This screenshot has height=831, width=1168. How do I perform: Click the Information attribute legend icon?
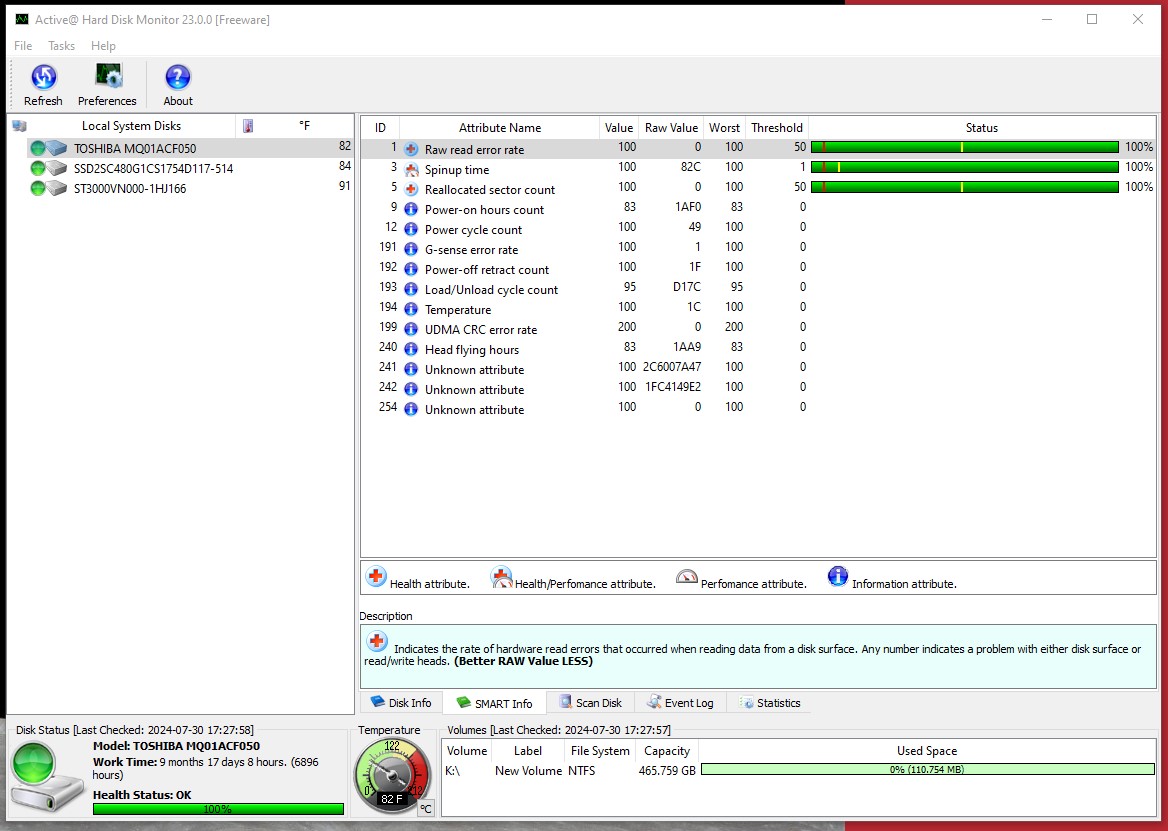(x=837, y=576)
